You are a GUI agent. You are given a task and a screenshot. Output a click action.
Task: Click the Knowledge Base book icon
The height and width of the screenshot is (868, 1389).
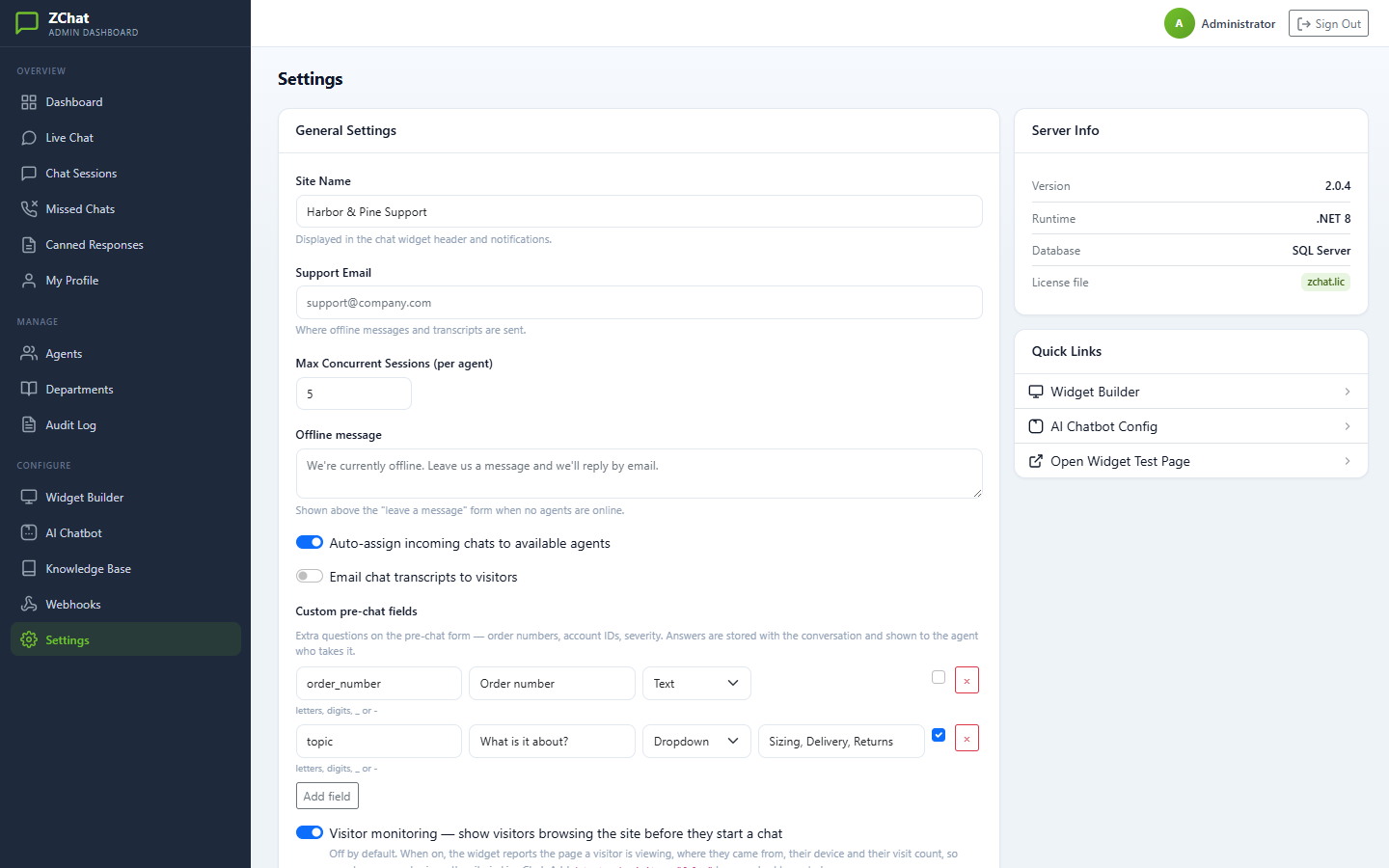[x=29, y=569]
